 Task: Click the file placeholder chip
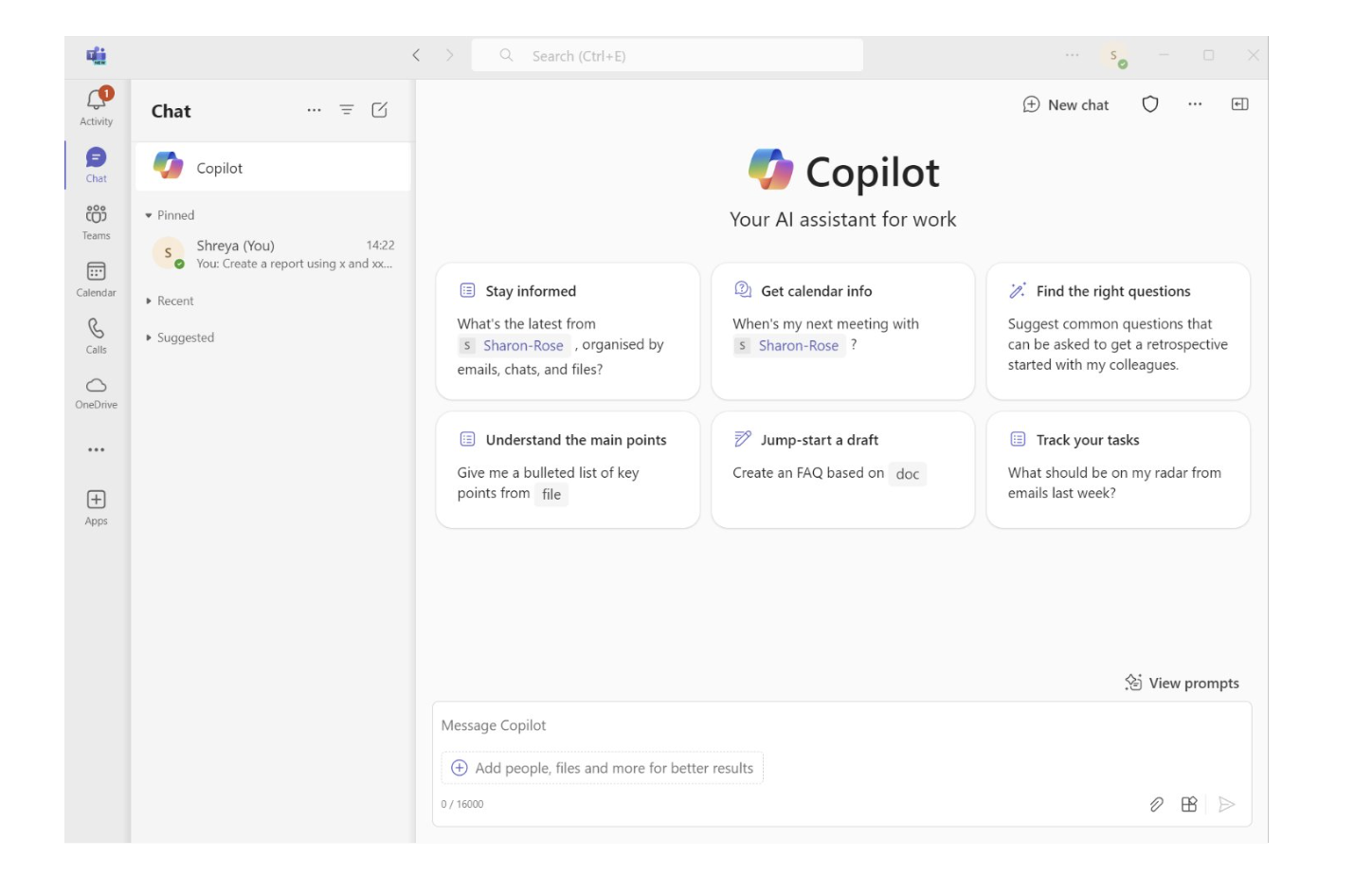point(551,494)
